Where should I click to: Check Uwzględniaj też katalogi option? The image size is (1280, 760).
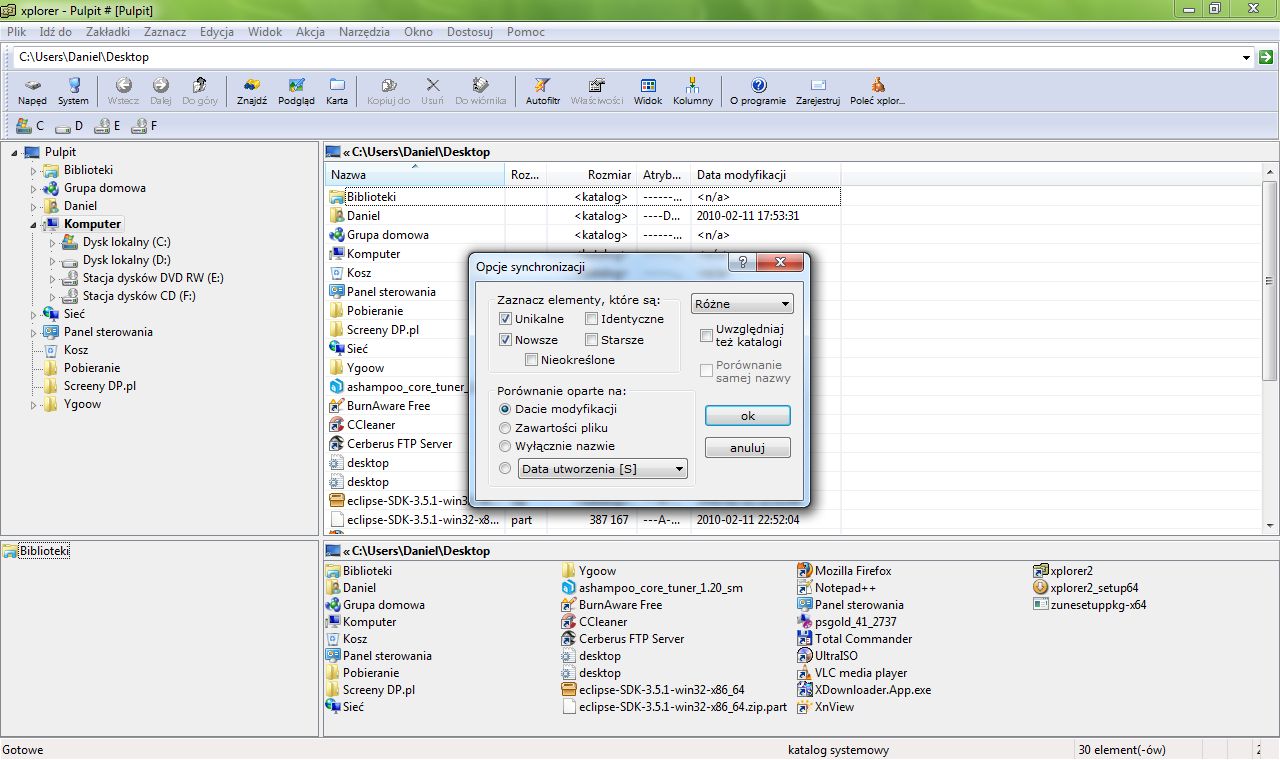point(707,335)
